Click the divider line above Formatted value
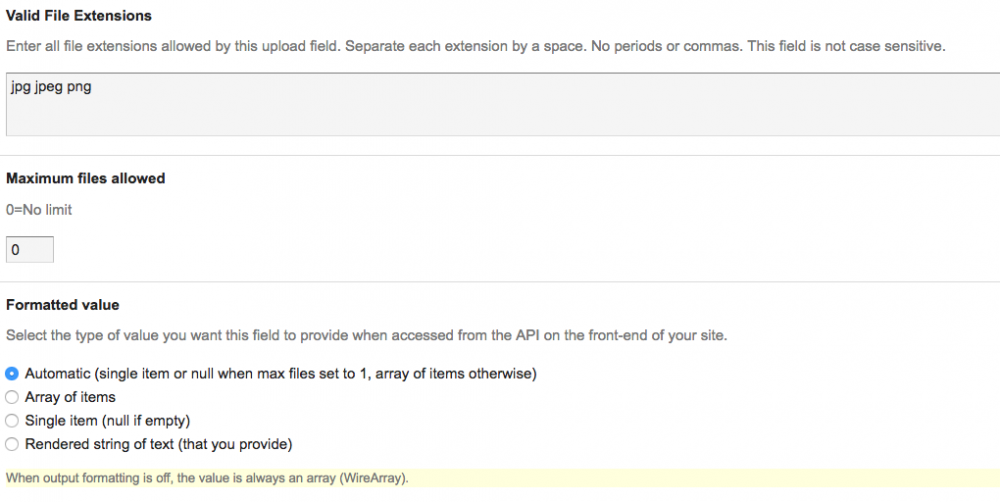Screen dimensions: 1000x502 [x=500, y=282]
